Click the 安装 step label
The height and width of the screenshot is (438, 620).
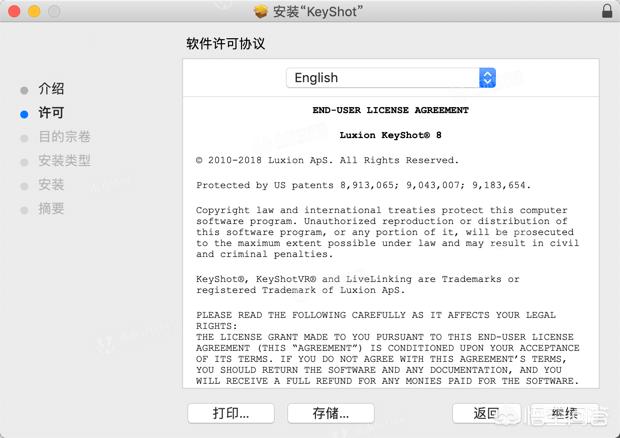click(51, 185)
